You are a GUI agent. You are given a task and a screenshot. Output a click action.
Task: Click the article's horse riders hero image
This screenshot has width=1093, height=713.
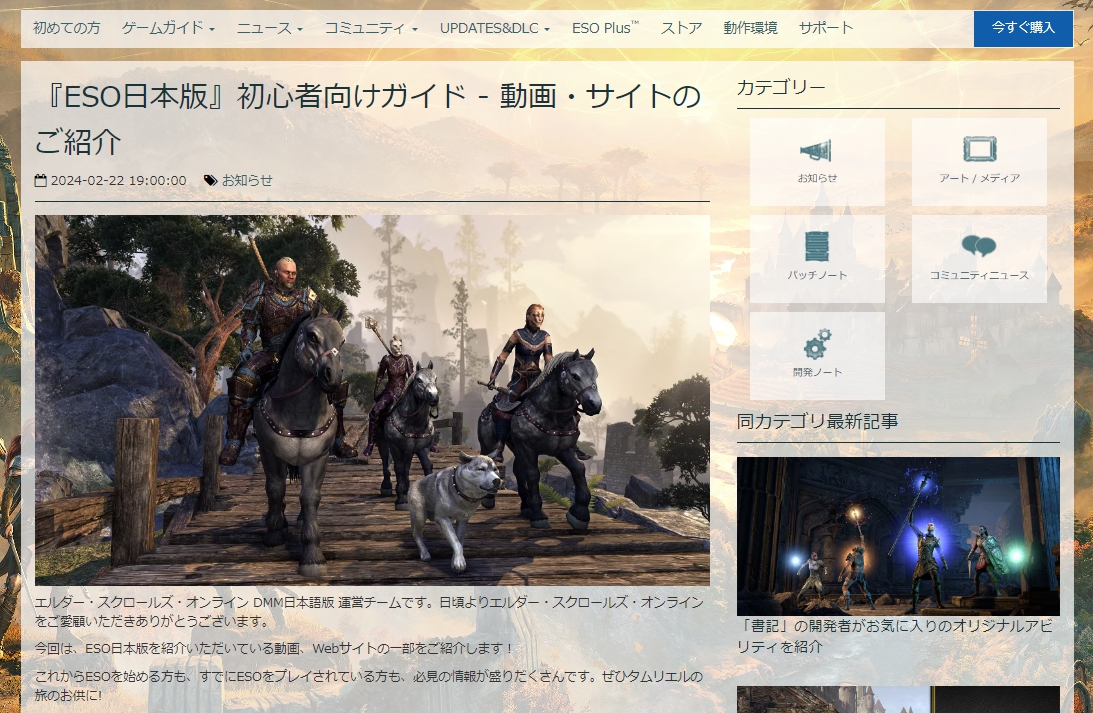click(372, 400)
